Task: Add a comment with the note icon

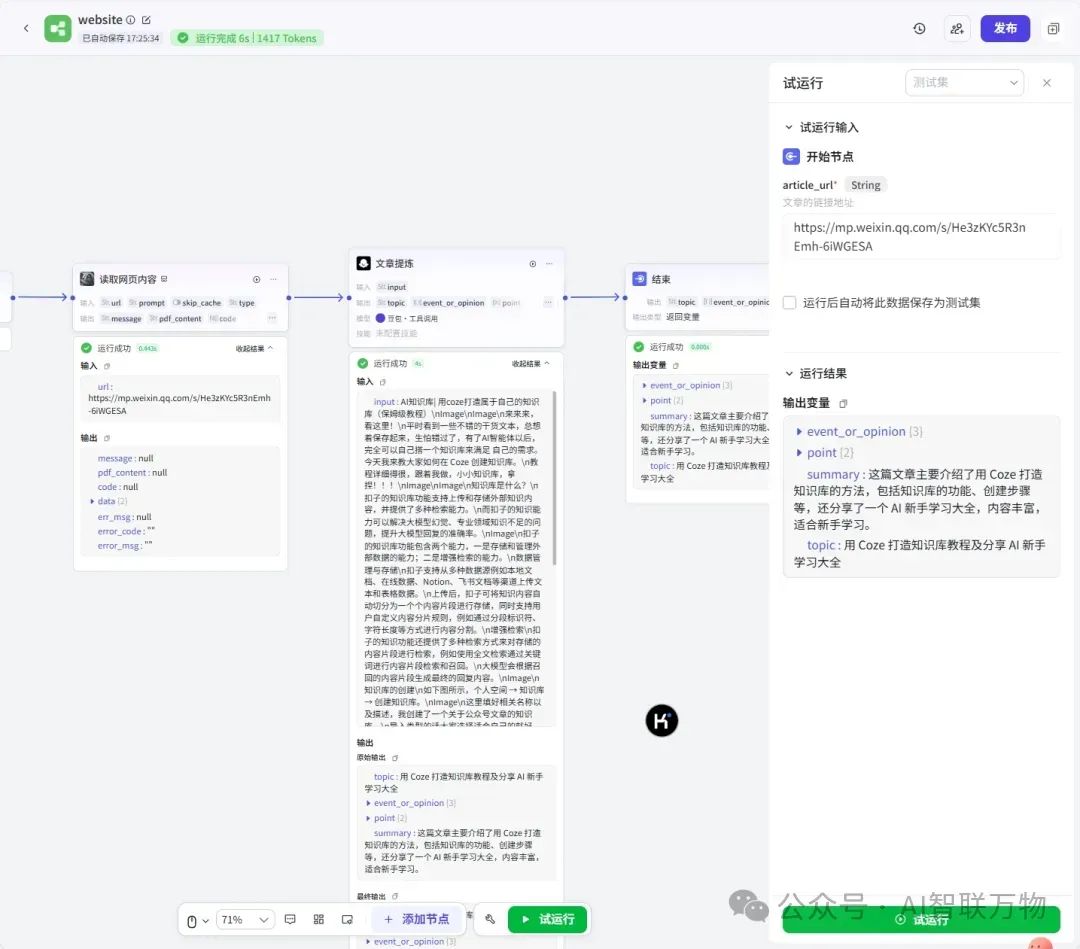Action: click(290, 919)
